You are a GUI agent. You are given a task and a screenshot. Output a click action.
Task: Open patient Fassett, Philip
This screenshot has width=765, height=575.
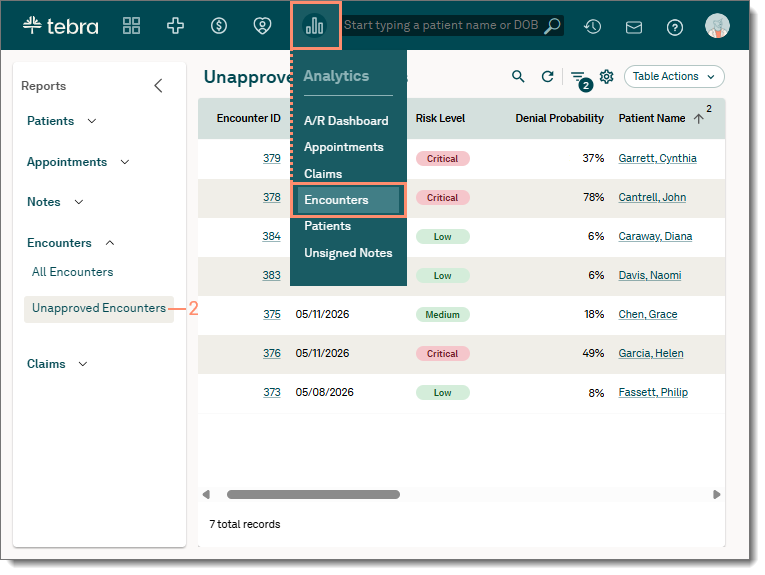click(x=653, y=392)
